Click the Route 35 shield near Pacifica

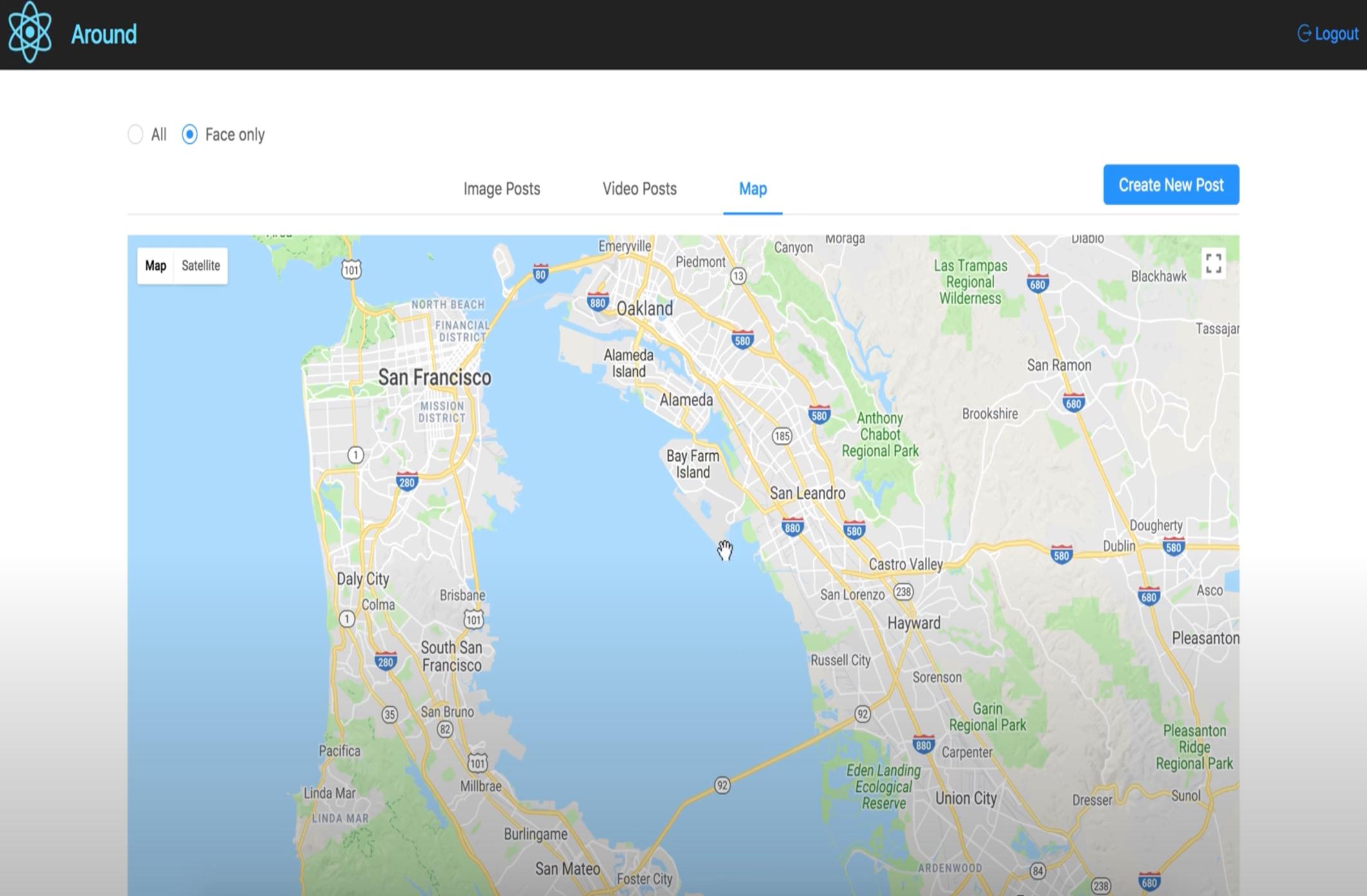[389, 714]
